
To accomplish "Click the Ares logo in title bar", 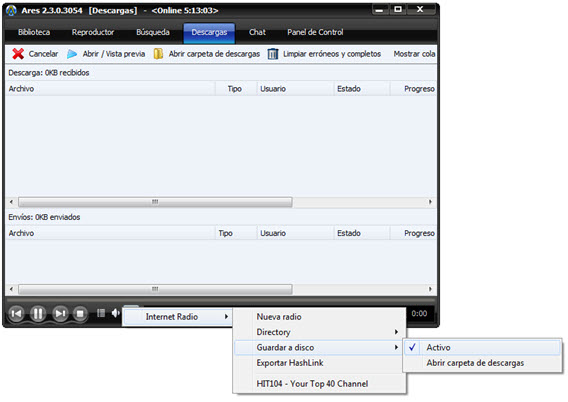I will 11,11.
